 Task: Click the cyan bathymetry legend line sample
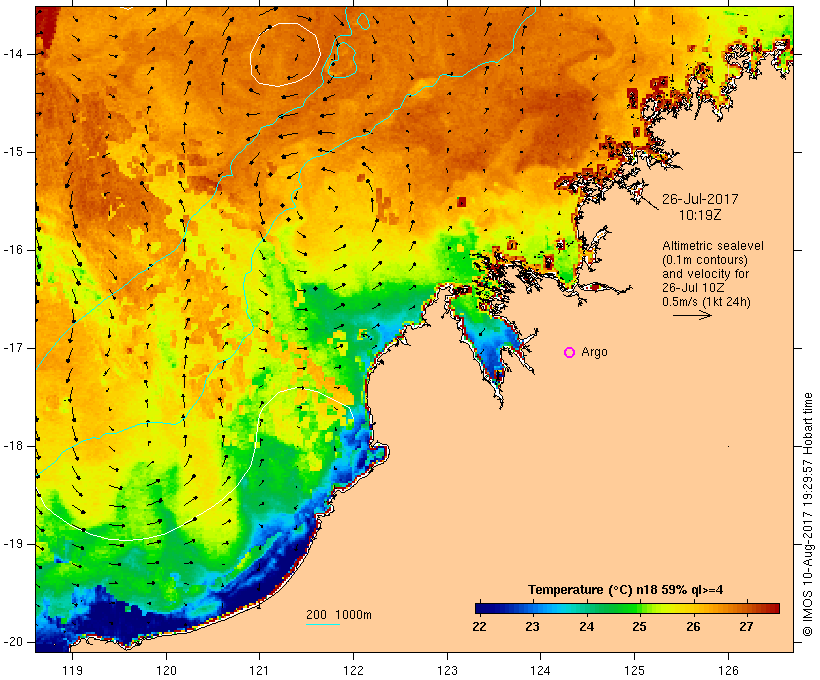323,624
